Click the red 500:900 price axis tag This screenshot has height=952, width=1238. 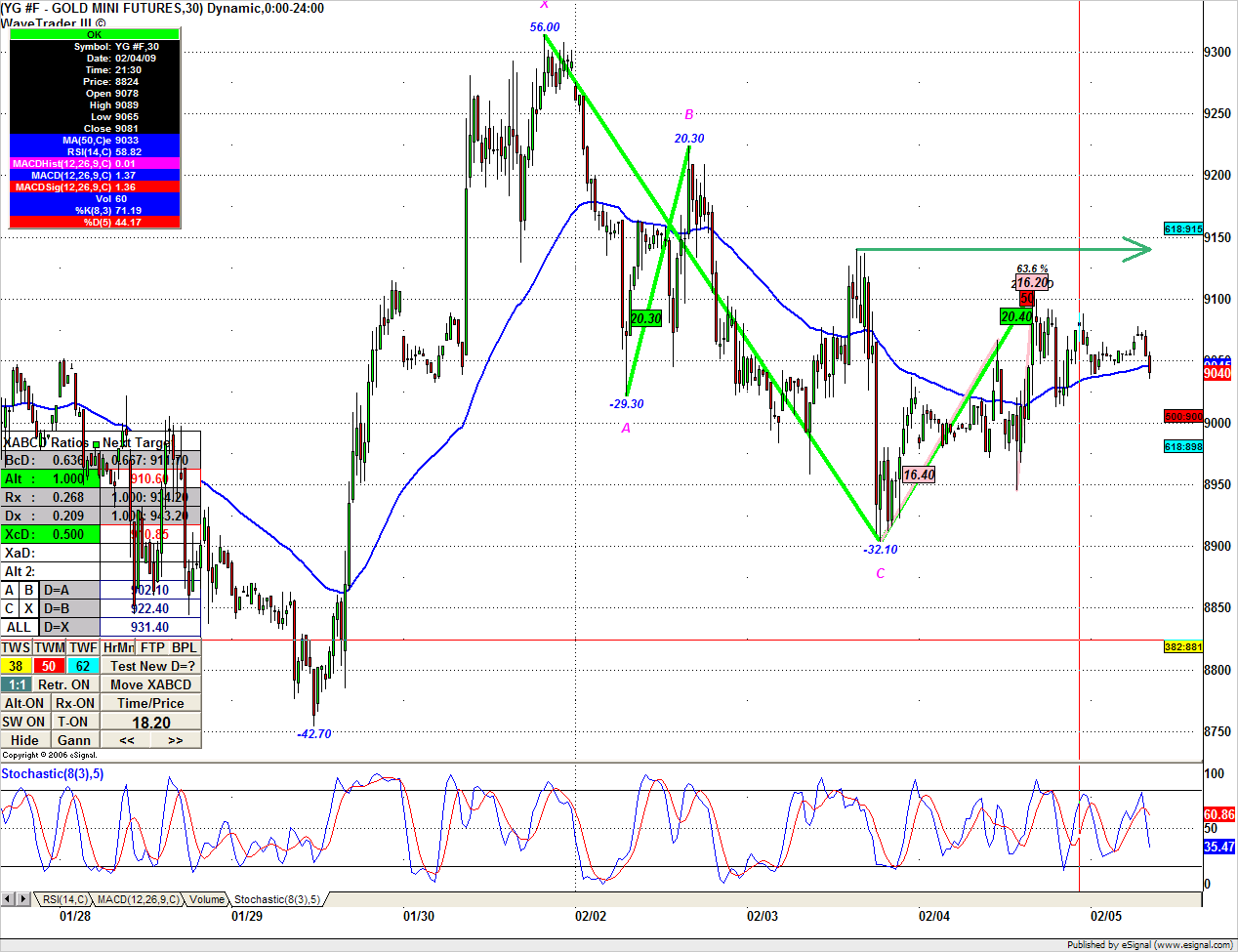1183,416
